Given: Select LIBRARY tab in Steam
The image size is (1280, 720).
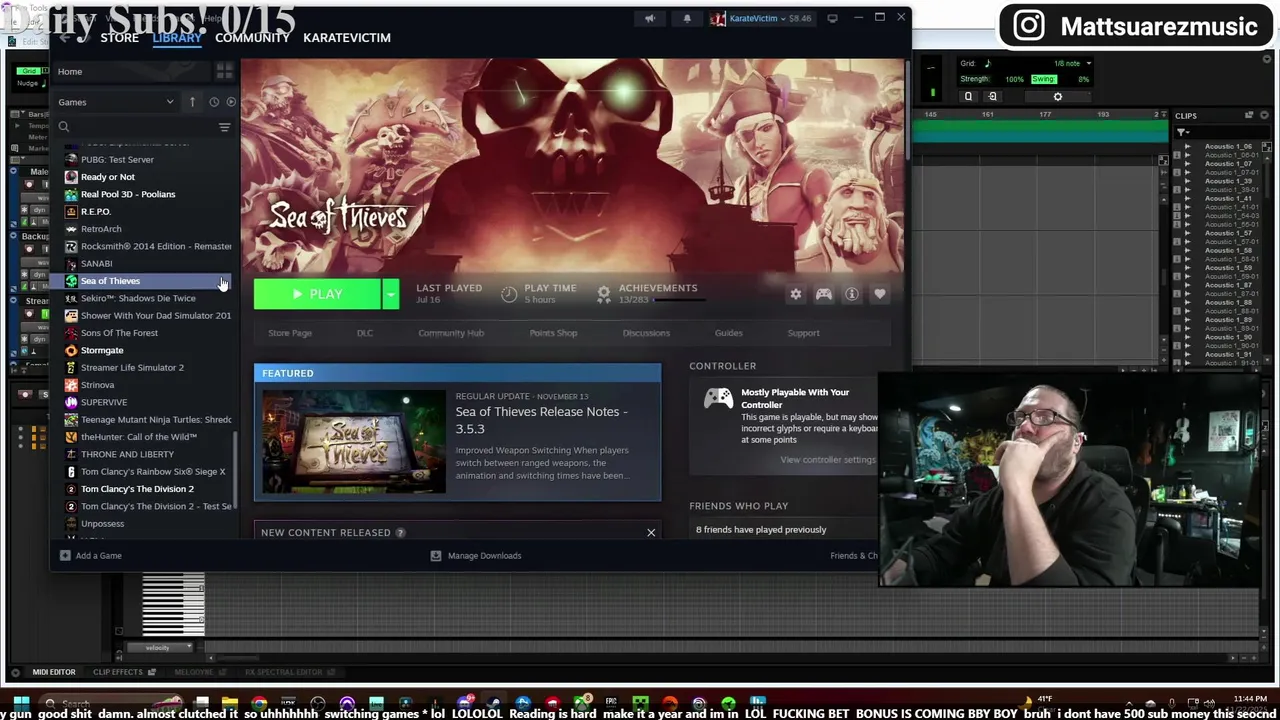Looking at the screenshot, I should point(177,37).
